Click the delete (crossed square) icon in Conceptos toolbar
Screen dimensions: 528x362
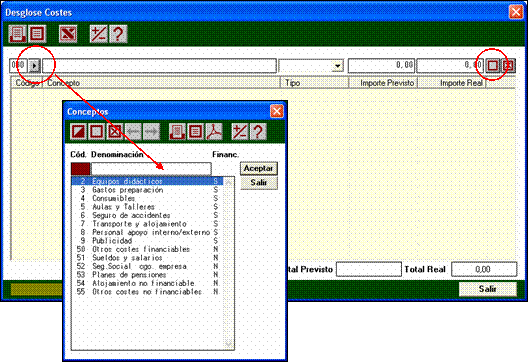coord(114,131)
